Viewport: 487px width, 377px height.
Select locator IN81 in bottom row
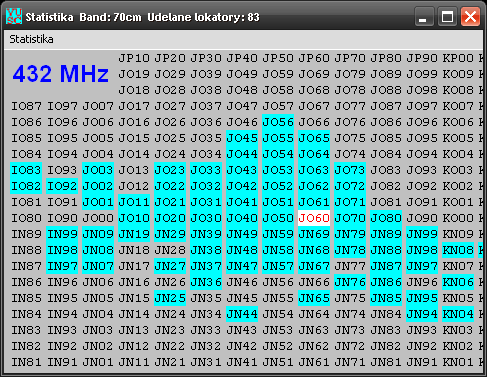(26, 362)
